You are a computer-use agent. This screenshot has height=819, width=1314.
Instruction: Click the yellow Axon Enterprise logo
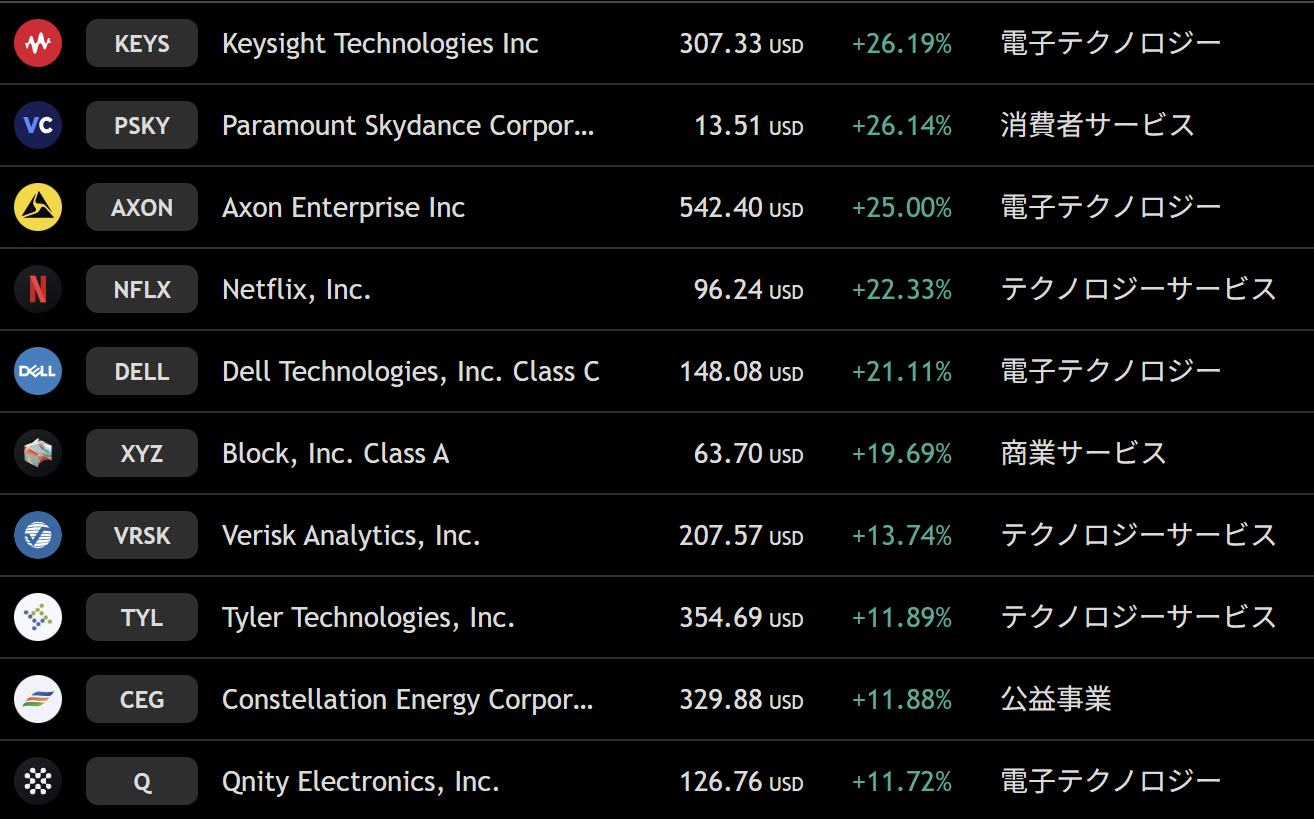coord(38,208)
